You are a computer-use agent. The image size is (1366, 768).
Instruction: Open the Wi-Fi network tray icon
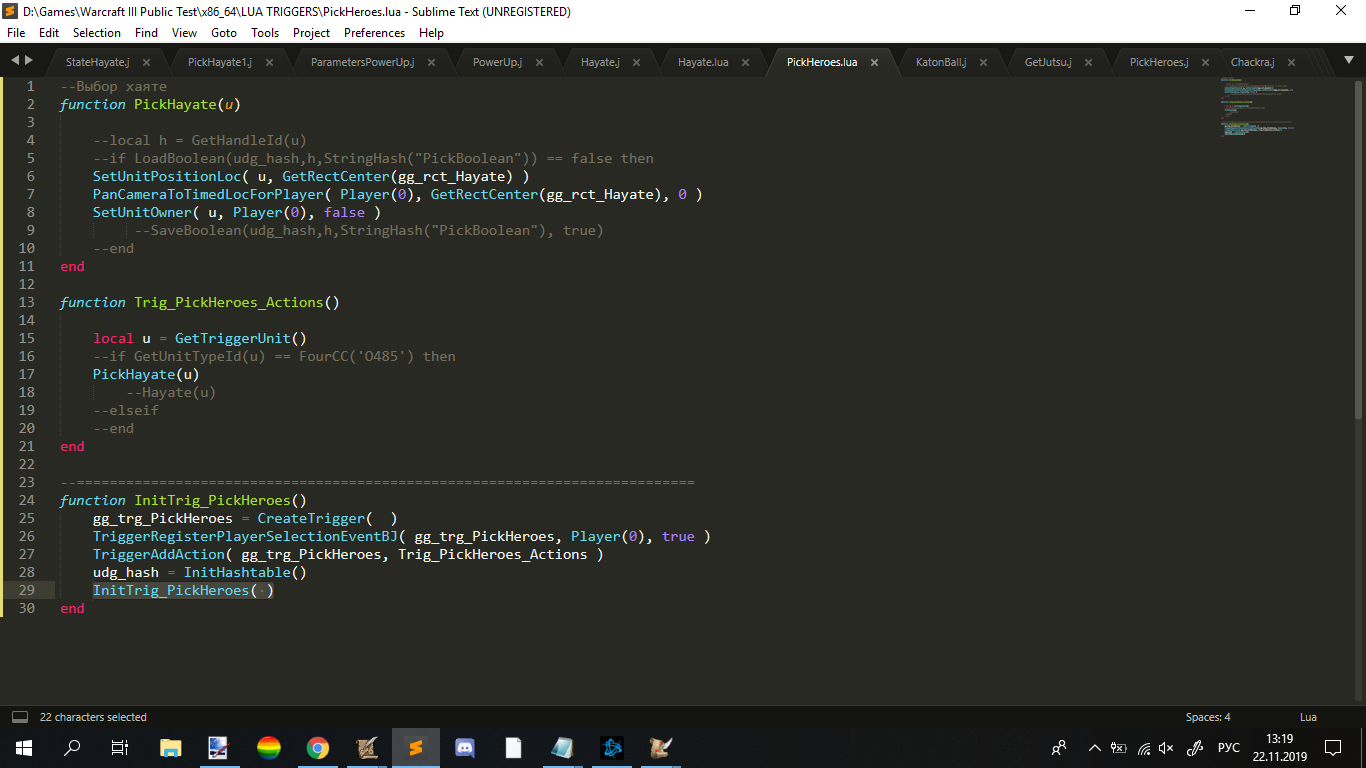point(1144,748)
